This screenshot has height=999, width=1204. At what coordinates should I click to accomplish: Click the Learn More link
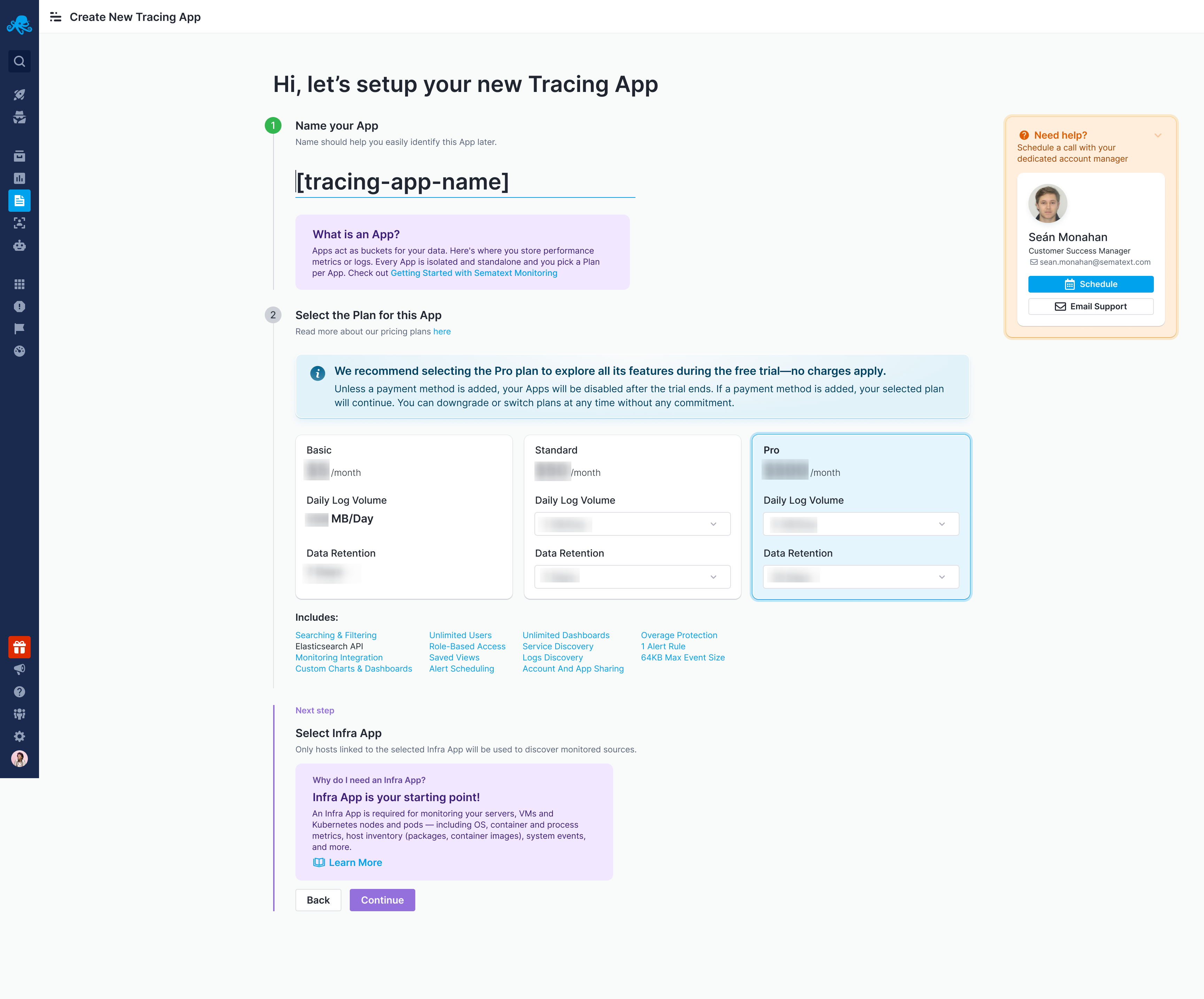click(x=355, y=862)
